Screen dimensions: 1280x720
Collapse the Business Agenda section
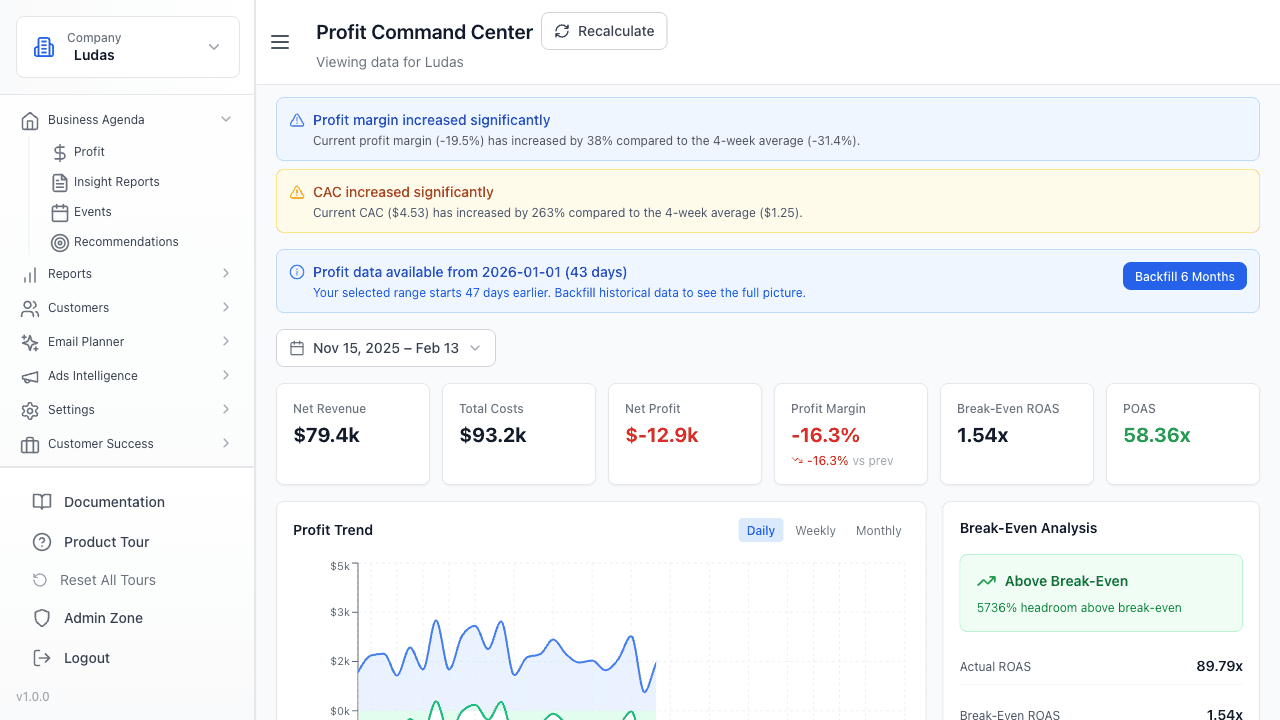[226, 119]
